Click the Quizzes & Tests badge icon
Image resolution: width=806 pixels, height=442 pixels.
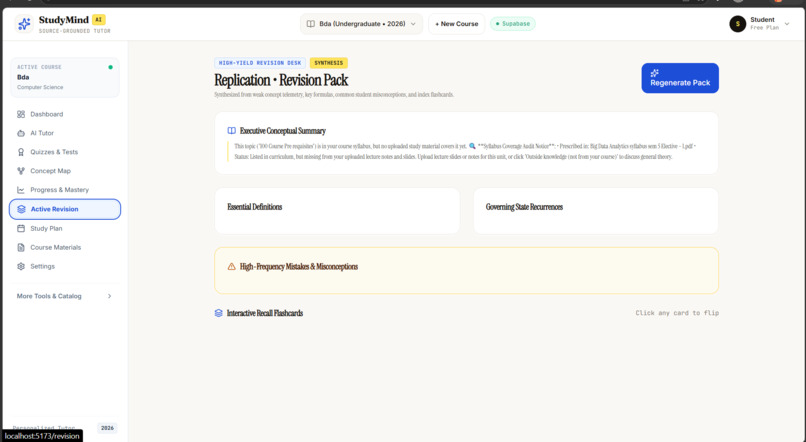21,152
